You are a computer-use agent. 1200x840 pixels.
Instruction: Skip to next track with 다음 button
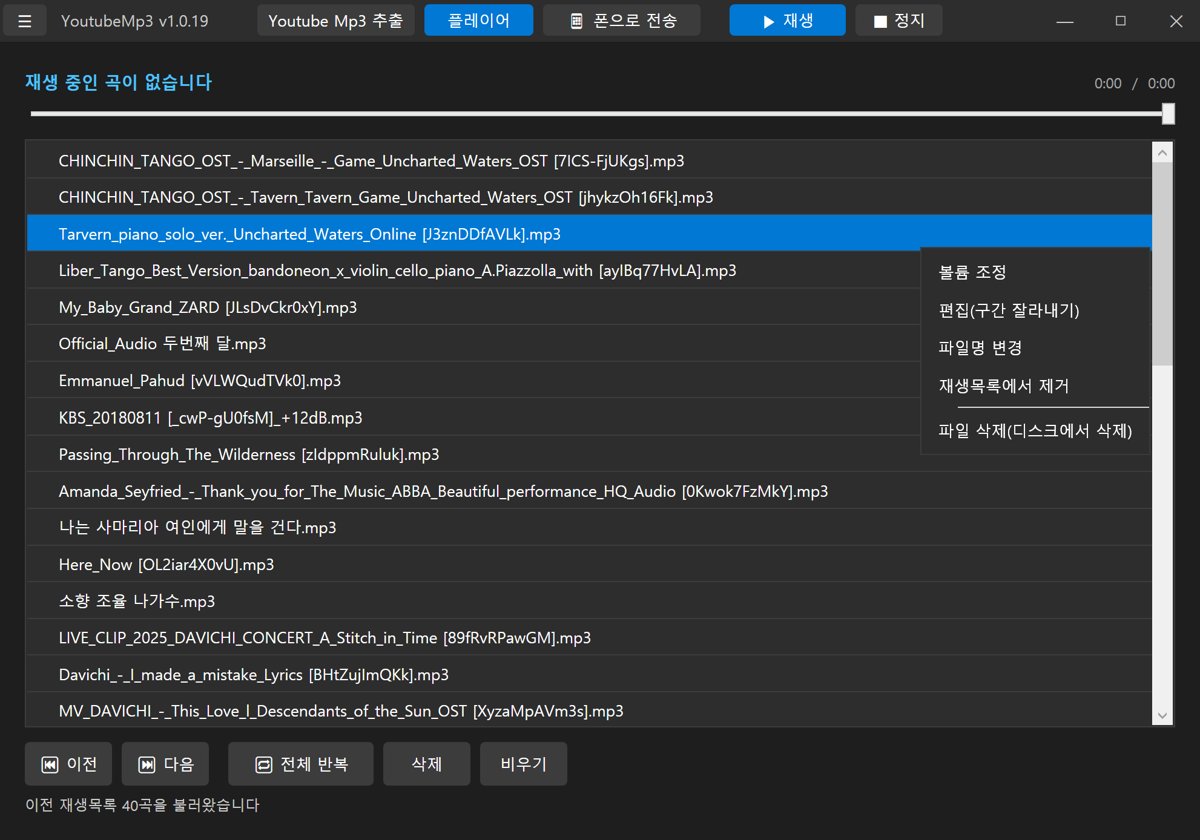click(165, 764)
